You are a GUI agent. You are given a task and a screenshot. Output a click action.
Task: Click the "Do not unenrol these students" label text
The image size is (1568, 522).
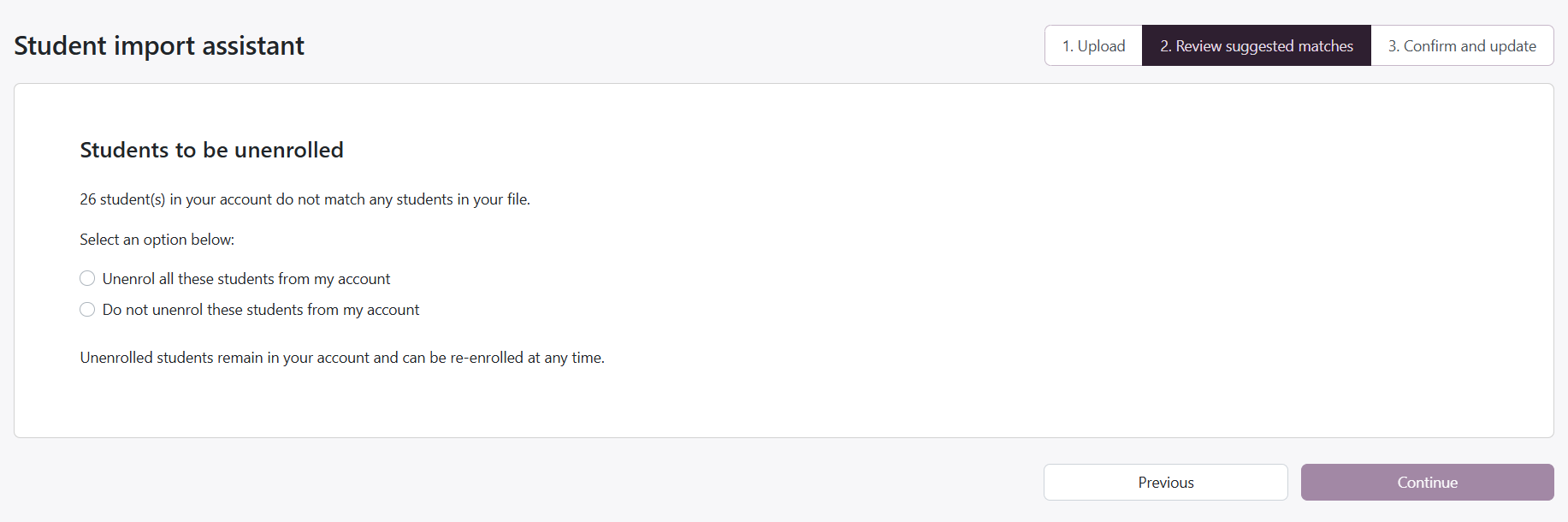click(261, 310)
